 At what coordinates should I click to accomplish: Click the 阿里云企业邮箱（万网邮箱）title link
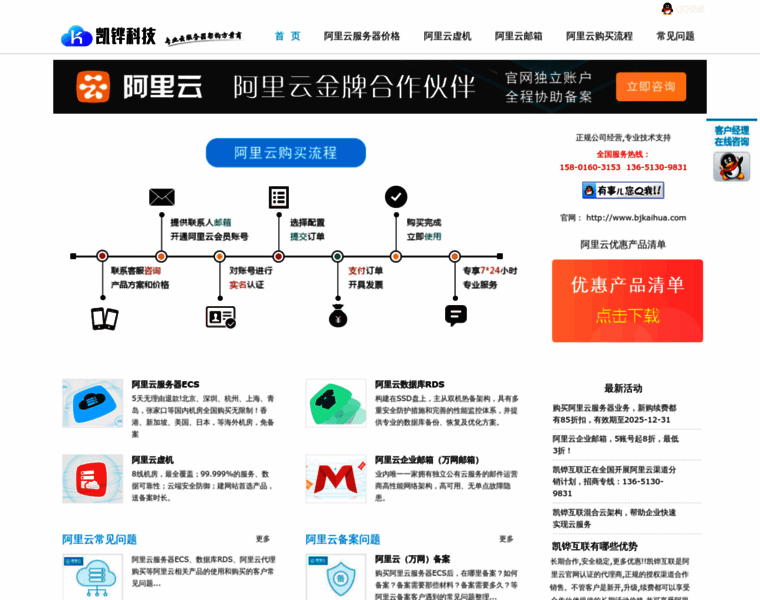point(427,459)
